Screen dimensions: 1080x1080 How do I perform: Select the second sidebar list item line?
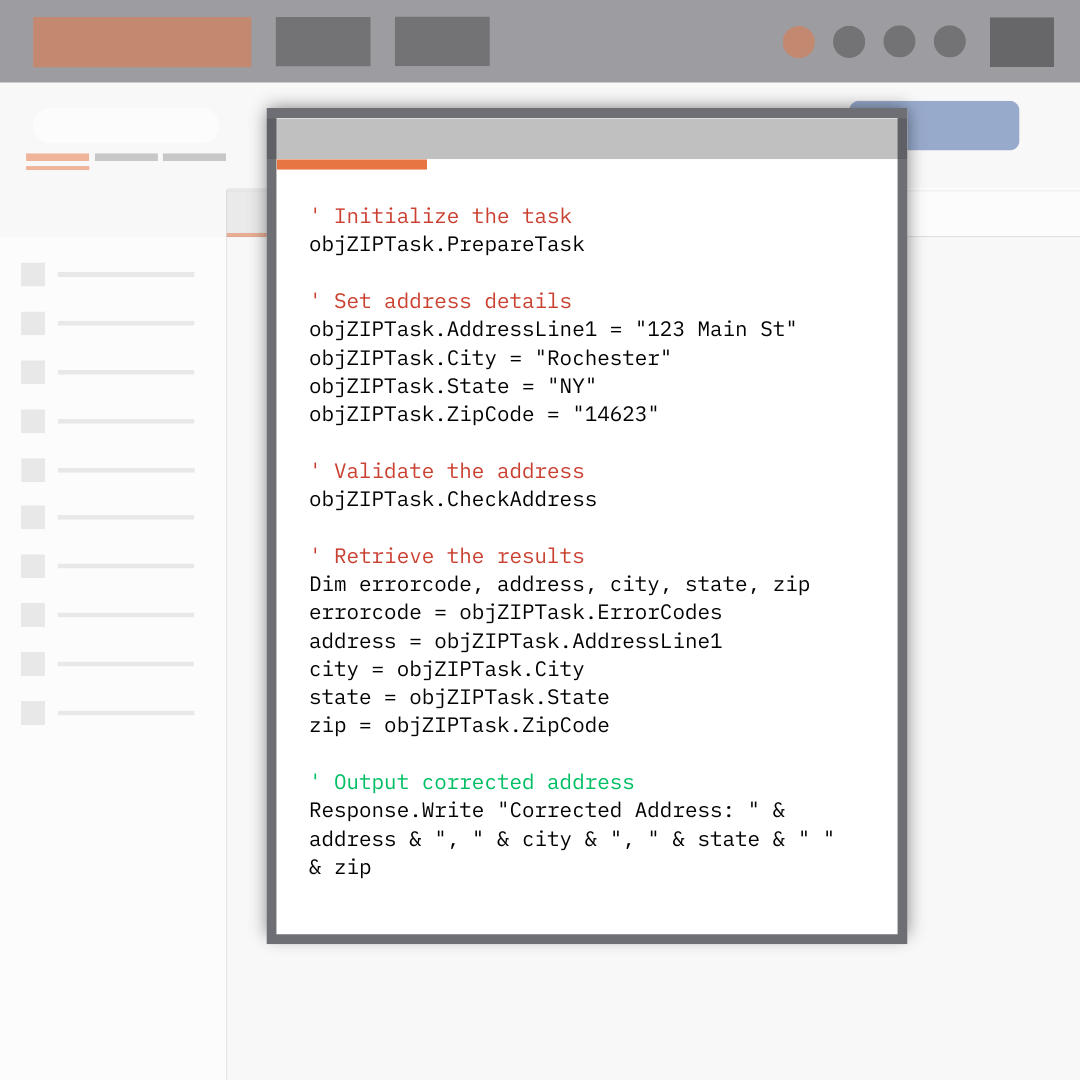coord(126,323)
